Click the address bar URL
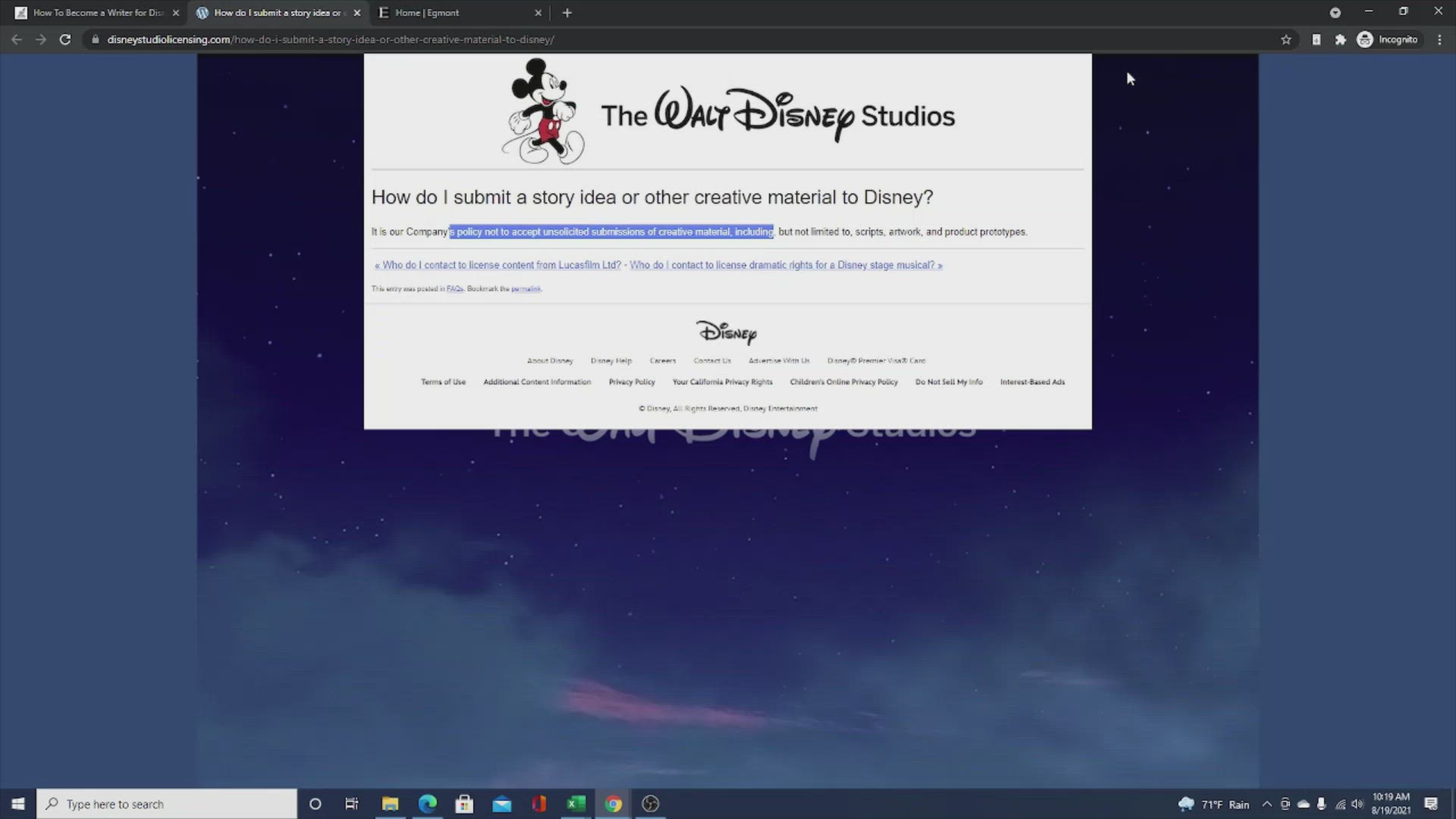Image resolution: width=1456 pixels, height=819 pixels. point(331,39)
